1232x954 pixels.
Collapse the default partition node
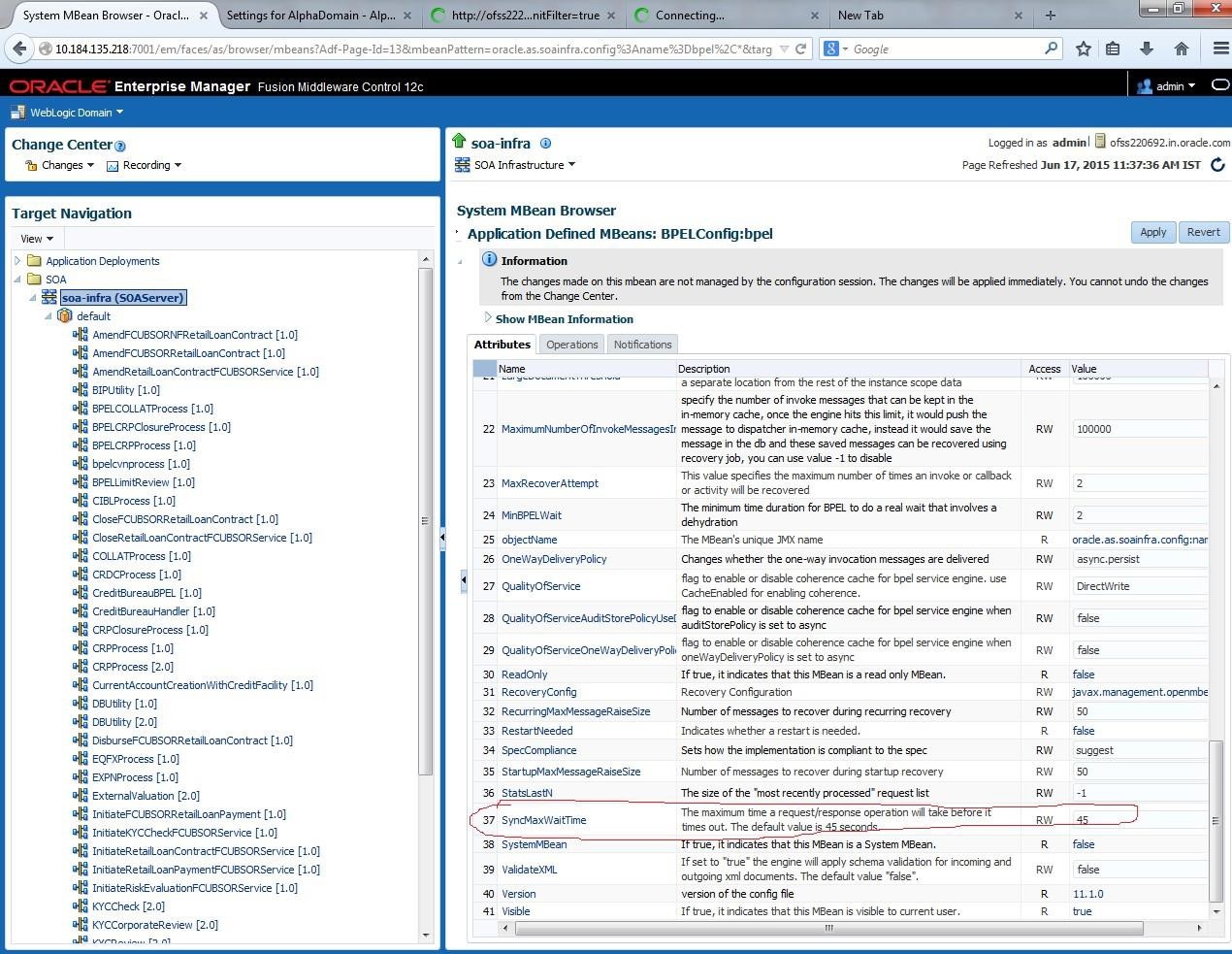pos(48,316)
